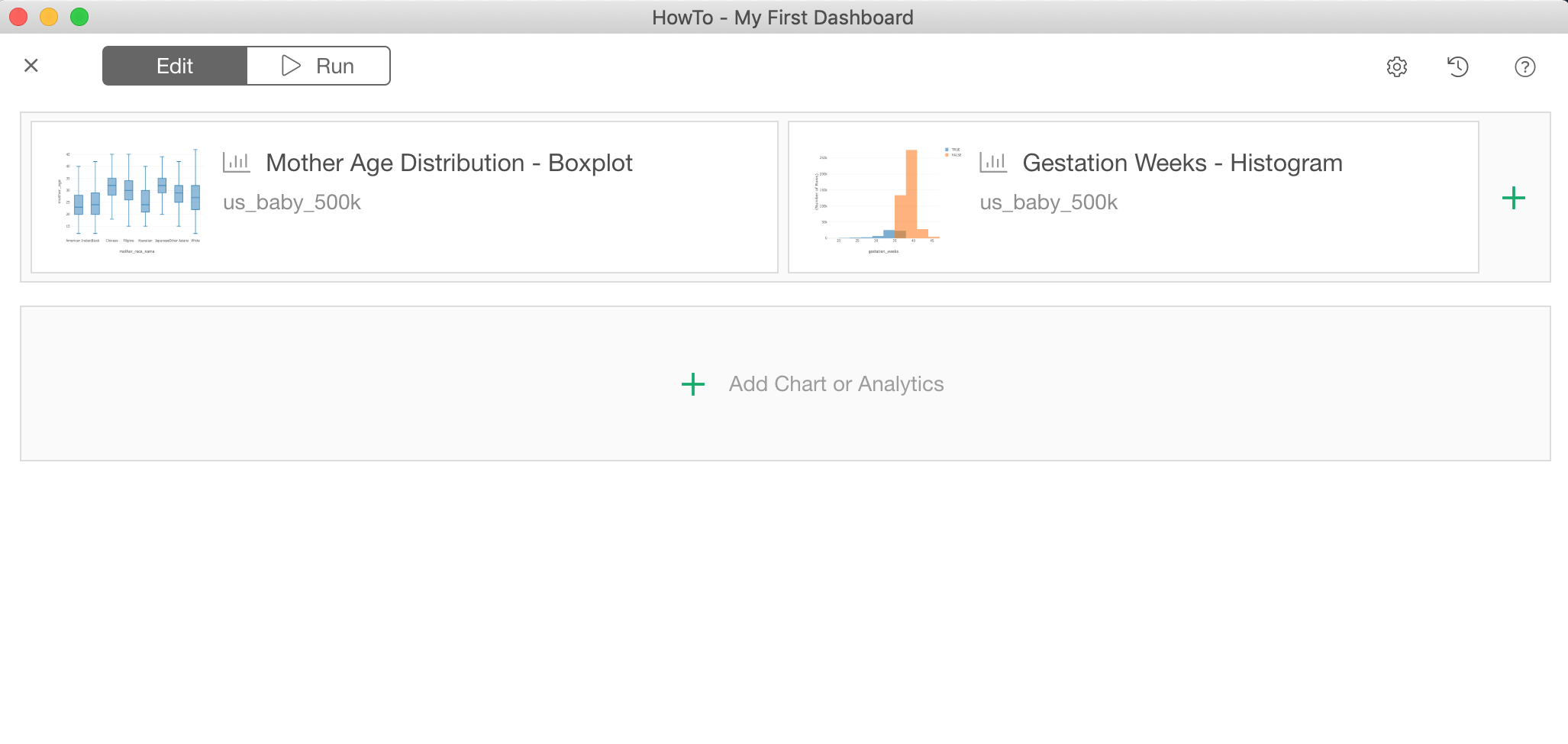
Task: Close the dashboard editor with the X icon
Action: click(x=31, y=66)
